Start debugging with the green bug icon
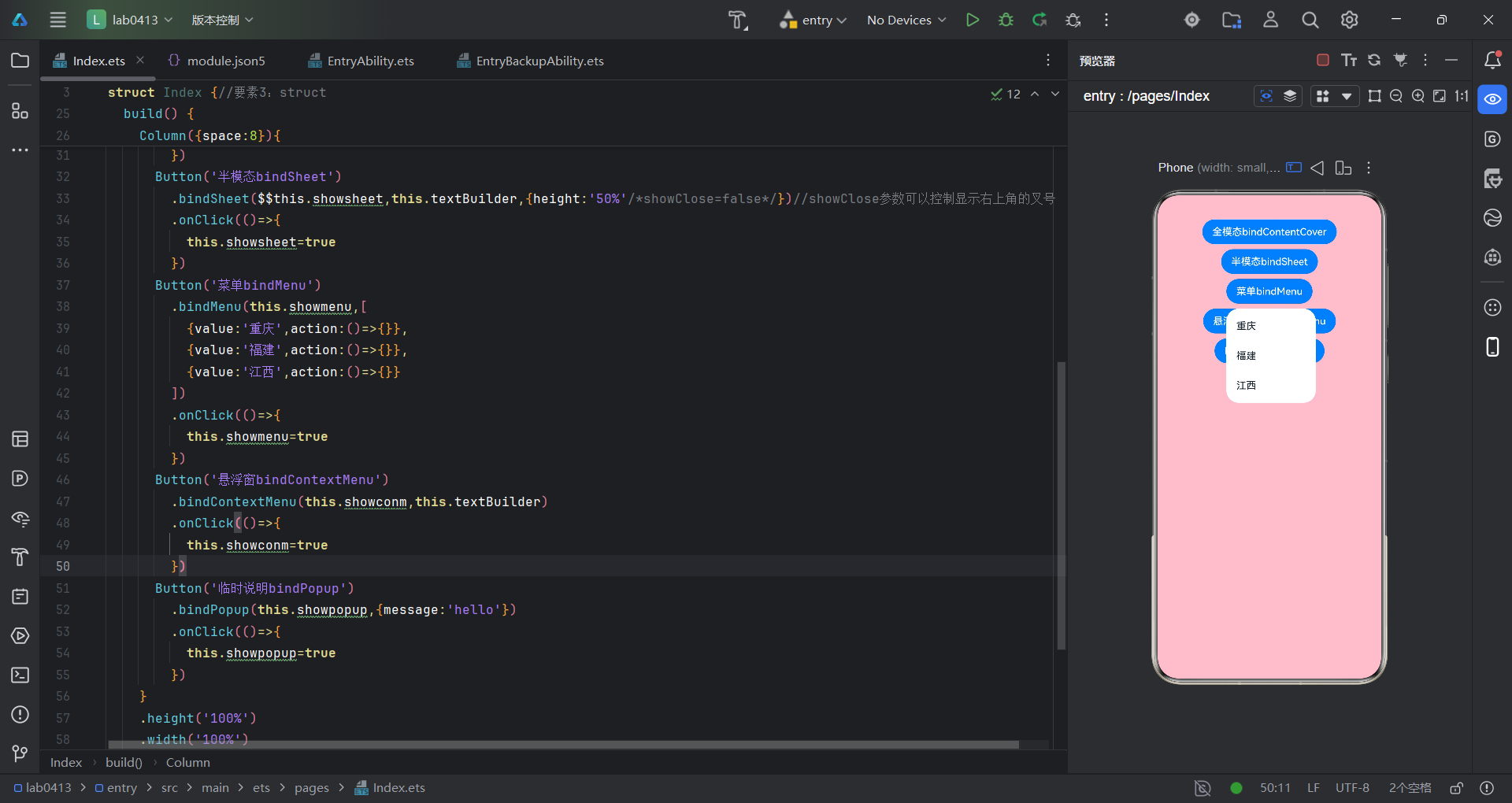 tap(1006, 20)
